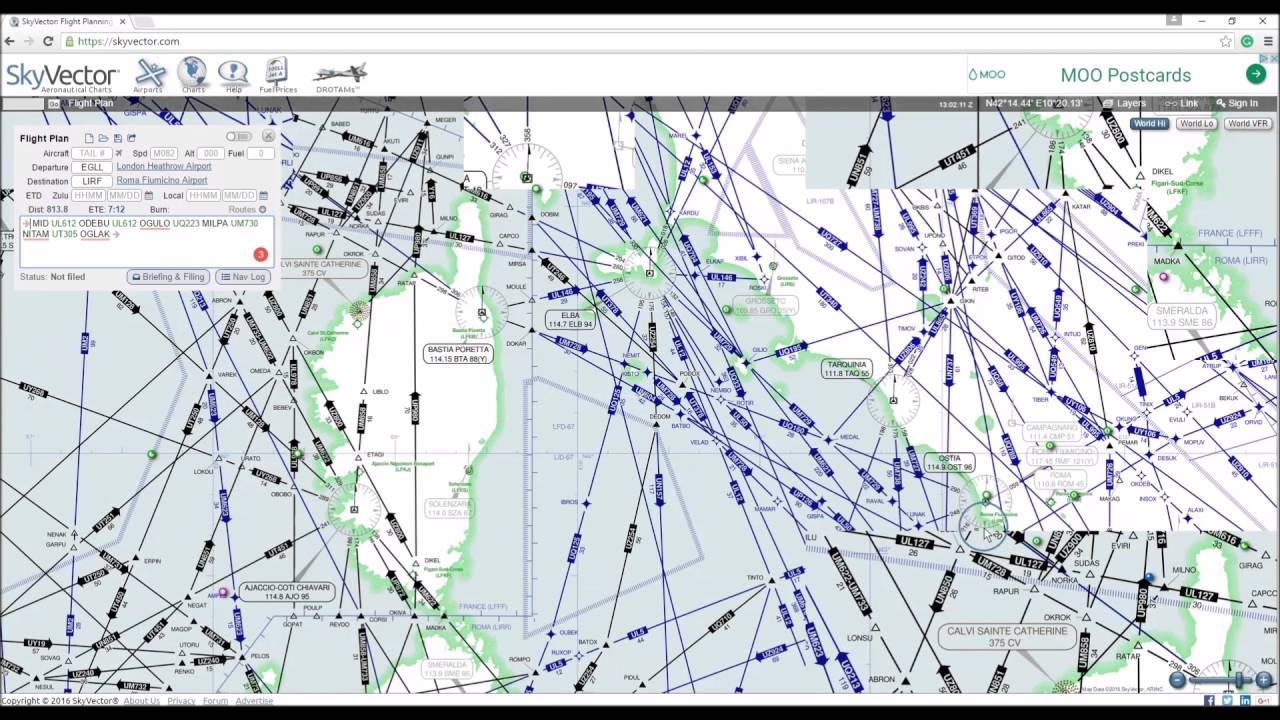Open the London Heathrow Airport link
The image size is (1280, 720).
tap(163, 166)
